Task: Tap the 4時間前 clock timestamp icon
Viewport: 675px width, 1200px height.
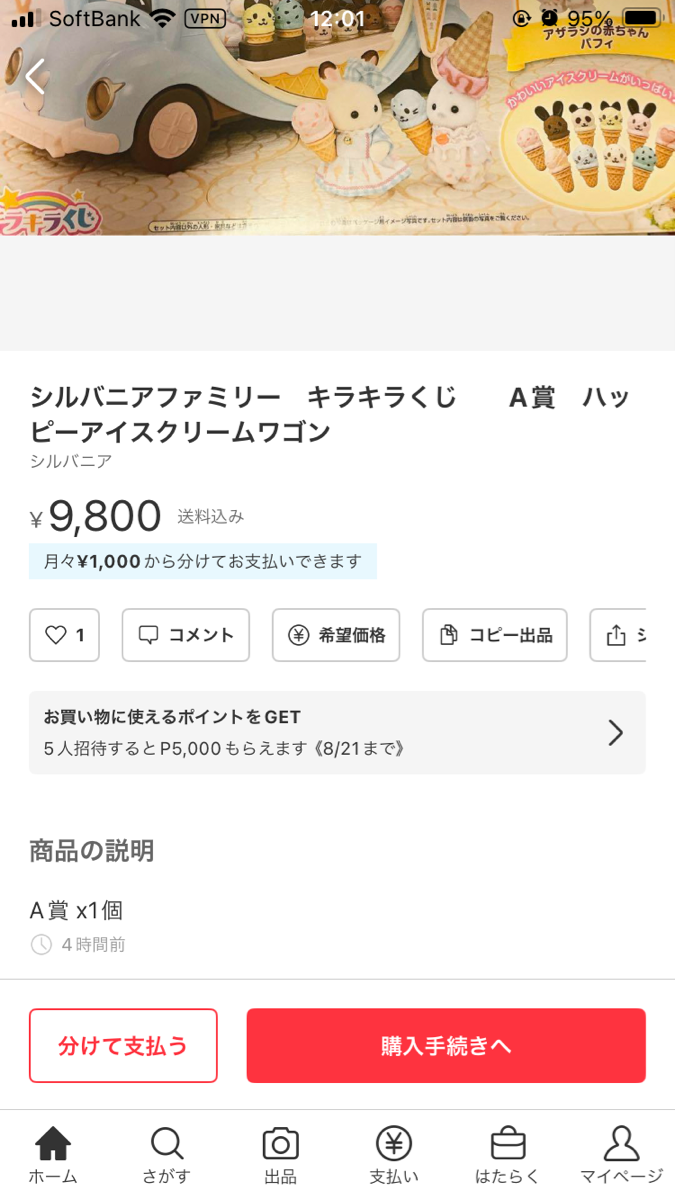Action: 41,944
